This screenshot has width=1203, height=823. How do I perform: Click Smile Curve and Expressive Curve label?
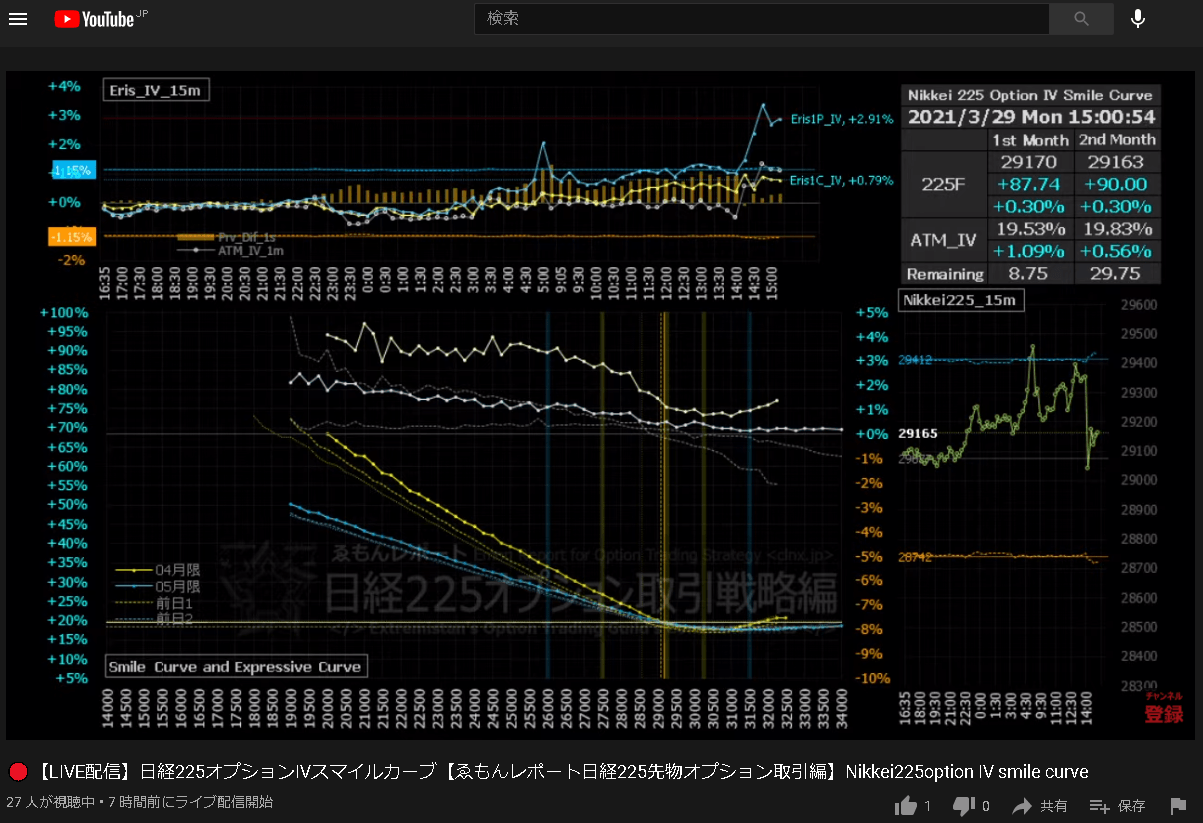point(235,667)
